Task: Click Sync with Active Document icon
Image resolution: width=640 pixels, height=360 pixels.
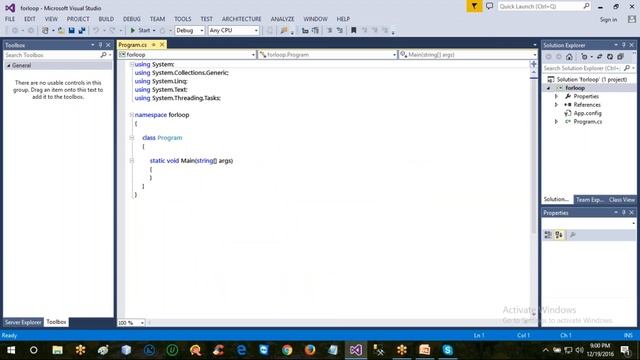Action: [599, 57]
